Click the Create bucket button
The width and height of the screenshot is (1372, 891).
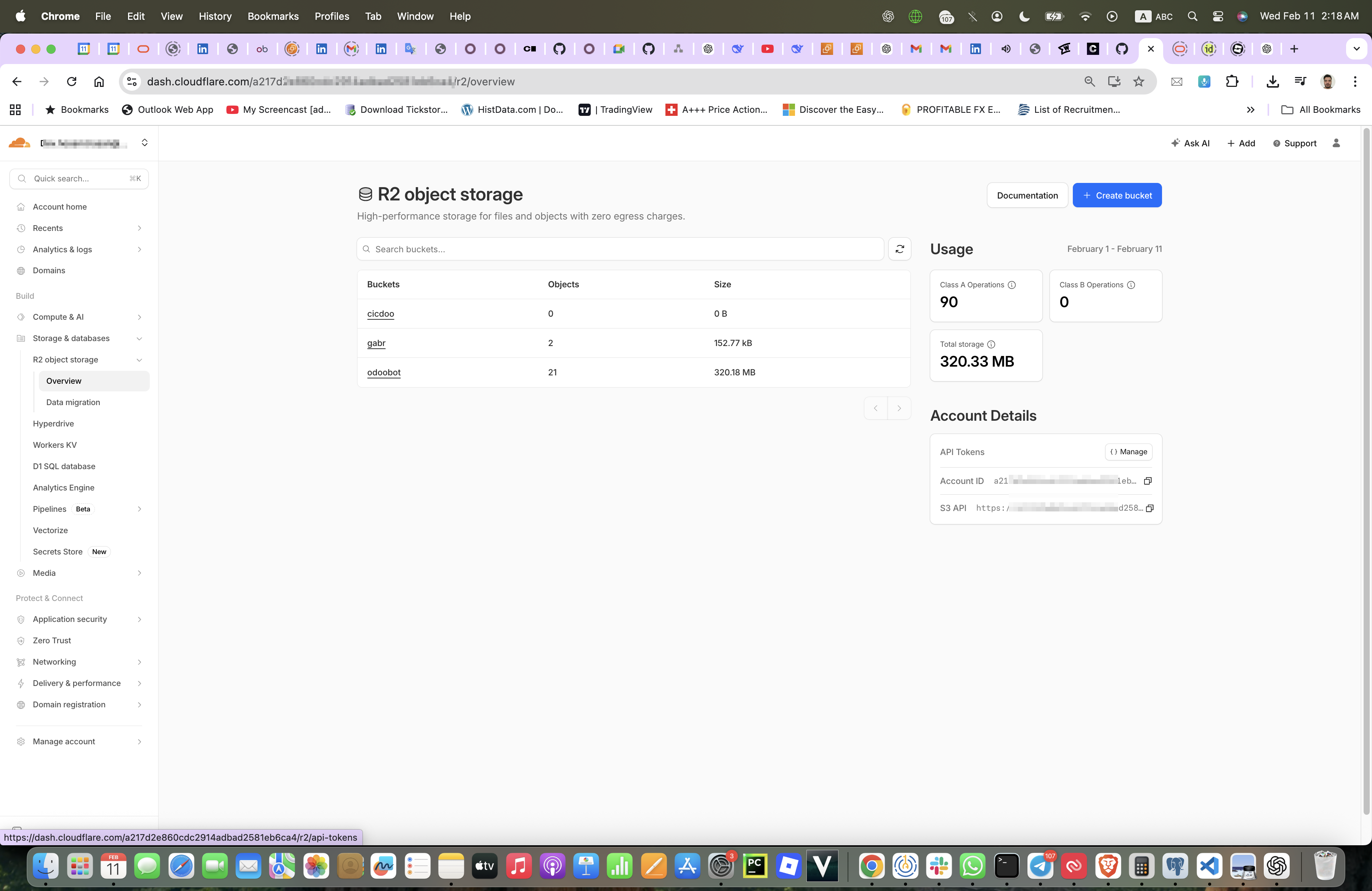1117,196
